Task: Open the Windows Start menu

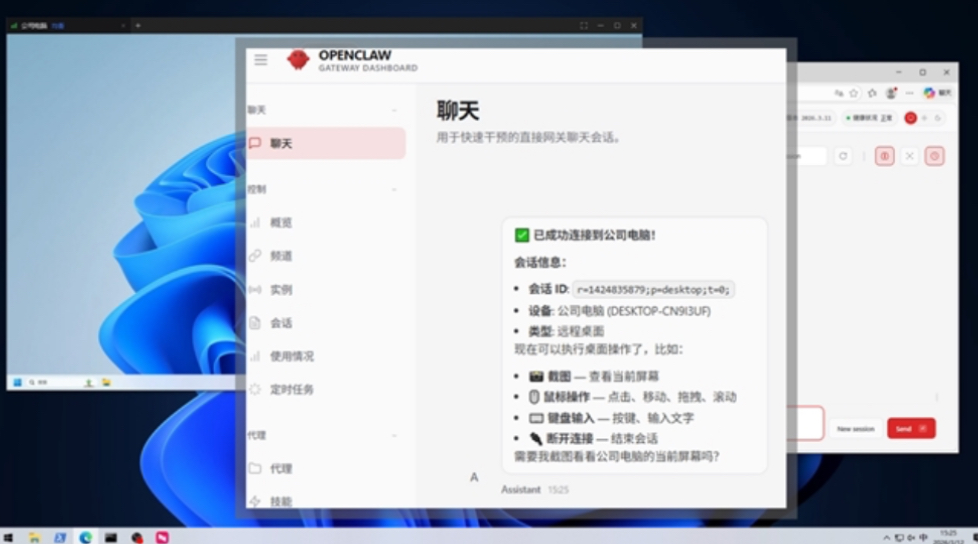Action: tap(8, 537)
